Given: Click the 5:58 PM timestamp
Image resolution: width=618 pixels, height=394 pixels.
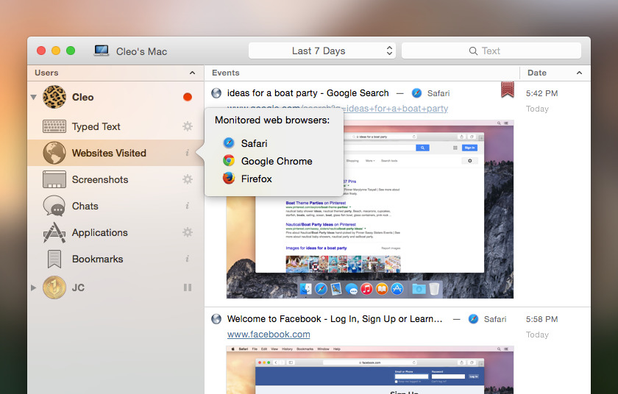Looking at the screenshot, I should tap(542, 319).
